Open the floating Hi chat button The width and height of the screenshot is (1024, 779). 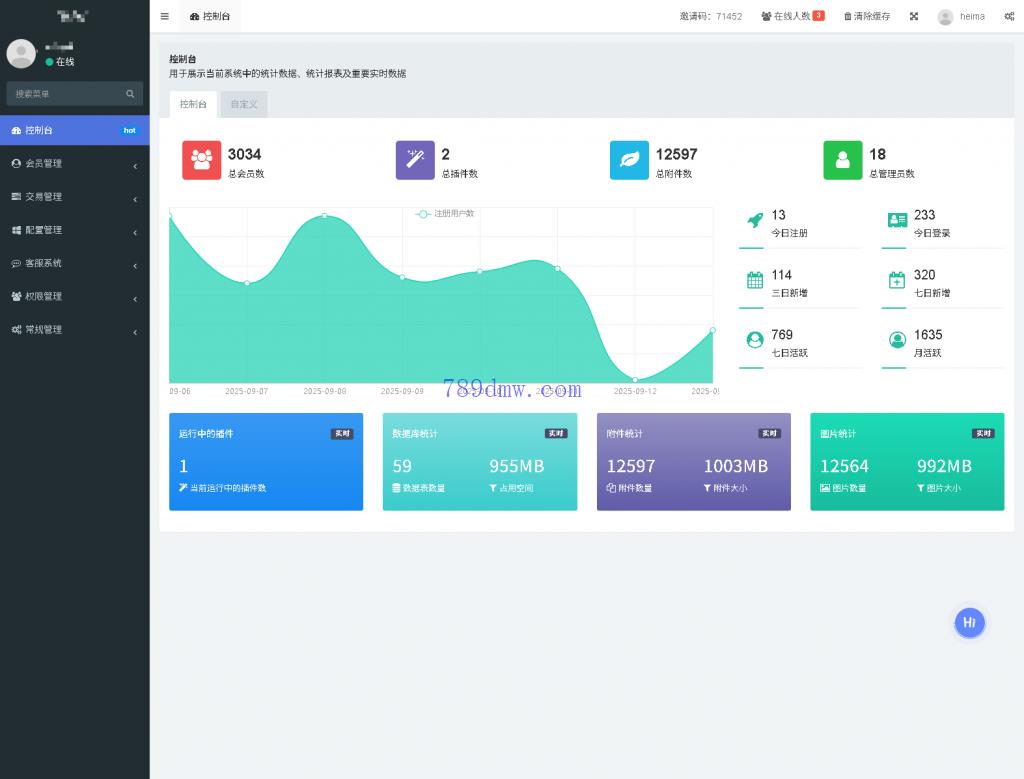969,622
